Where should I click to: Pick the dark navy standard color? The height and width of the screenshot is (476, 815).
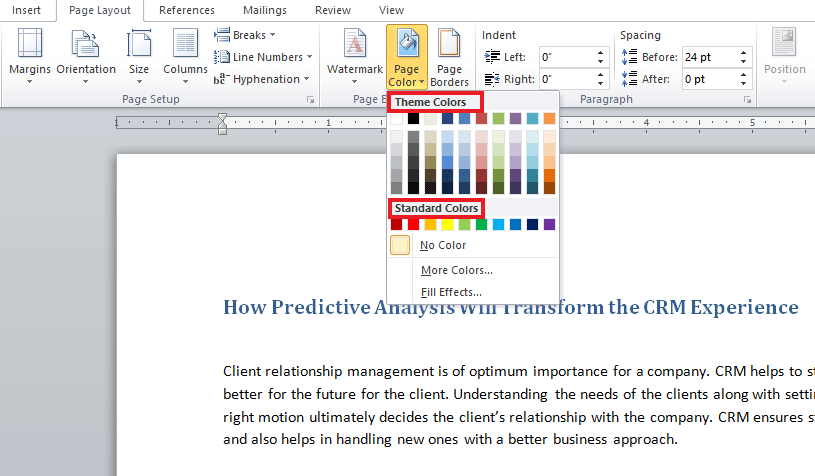pos(532,224)
